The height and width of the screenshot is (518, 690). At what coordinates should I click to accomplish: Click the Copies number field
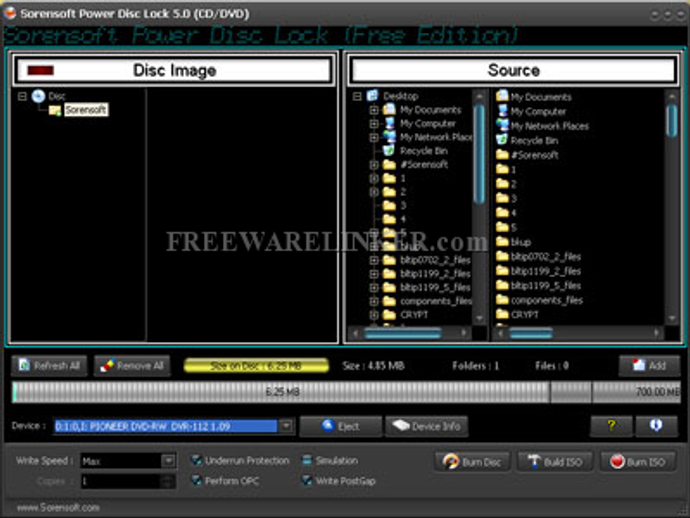click(128, 481)
